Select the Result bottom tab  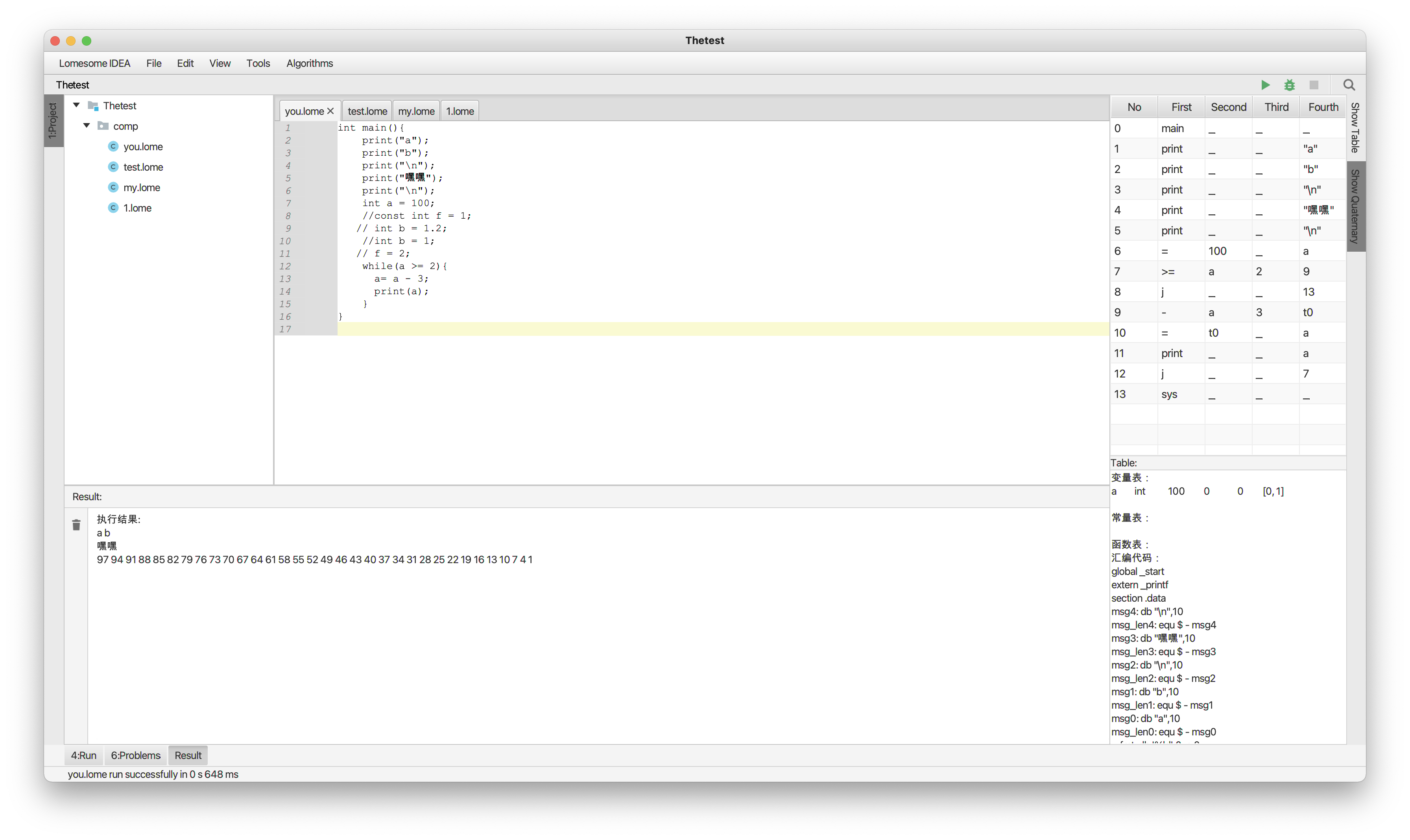pos(188,755)
